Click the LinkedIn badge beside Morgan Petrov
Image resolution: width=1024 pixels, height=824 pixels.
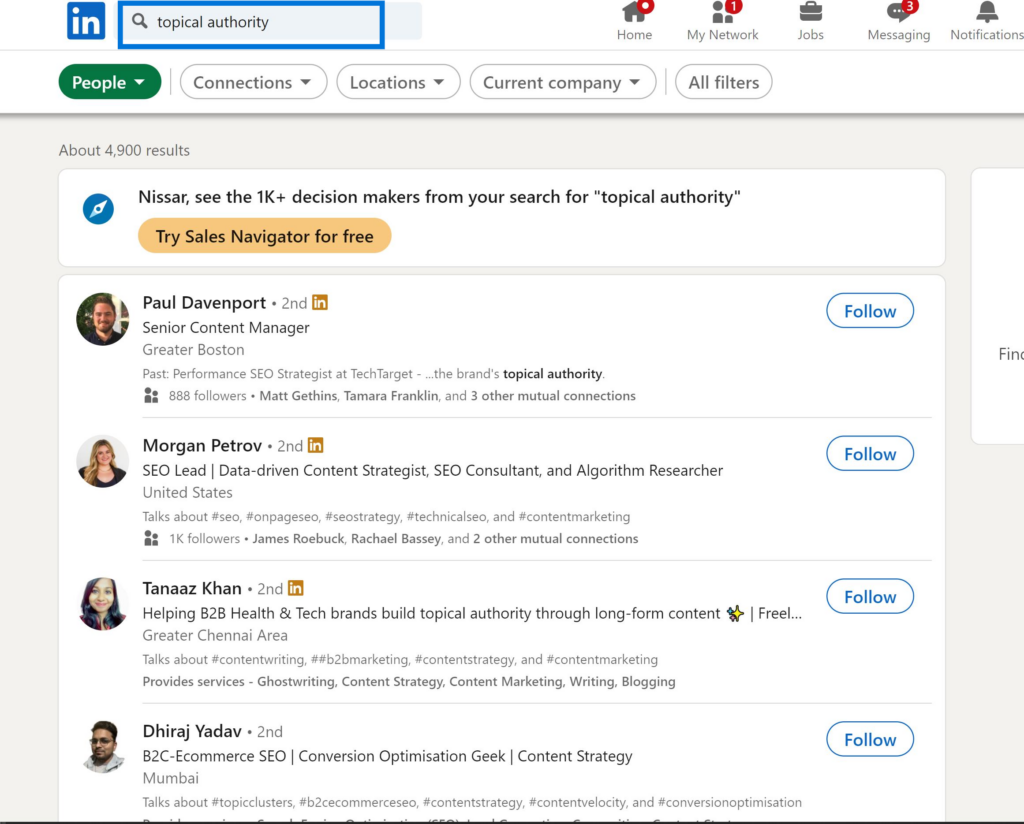click(x=315, y=445)
